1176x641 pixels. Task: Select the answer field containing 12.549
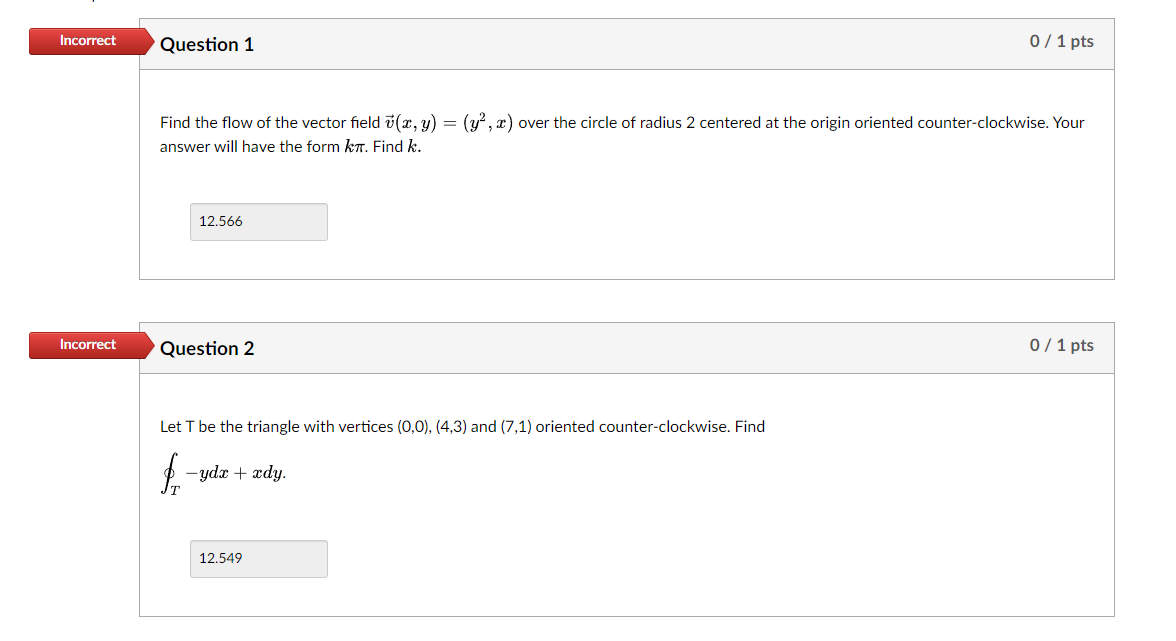pyautogui.click(x=258, y=558)
